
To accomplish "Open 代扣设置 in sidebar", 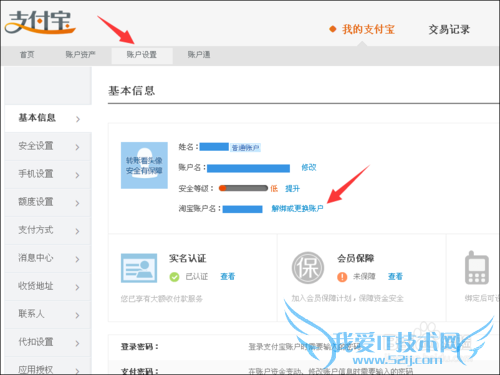I will (48, 342).
